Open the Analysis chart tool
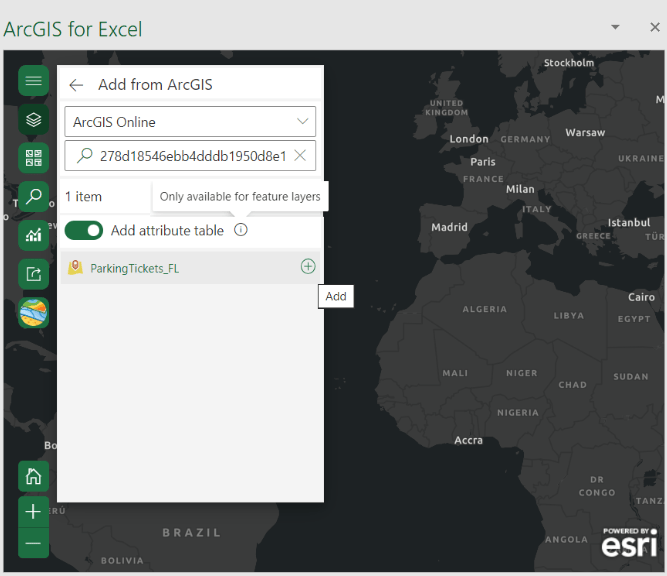The width and height of the screenshot is (667, 576). click(x=34, y=235)
